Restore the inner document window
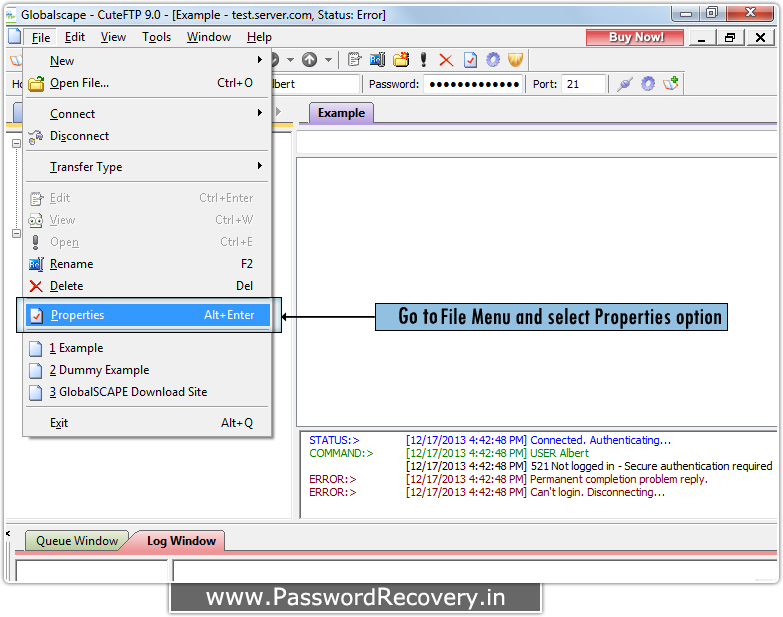Screen dimensions: 783x617 (x=730, y=37)
